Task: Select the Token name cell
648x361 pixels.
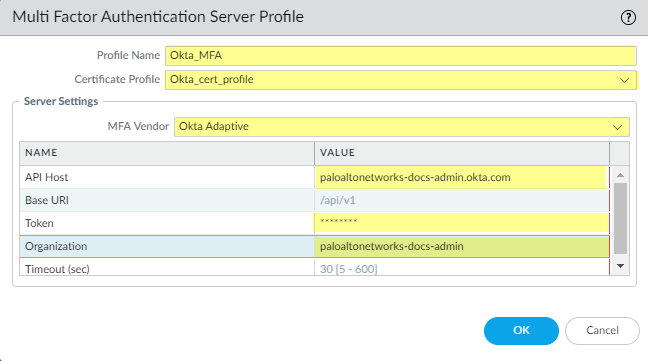Action: 167,223
